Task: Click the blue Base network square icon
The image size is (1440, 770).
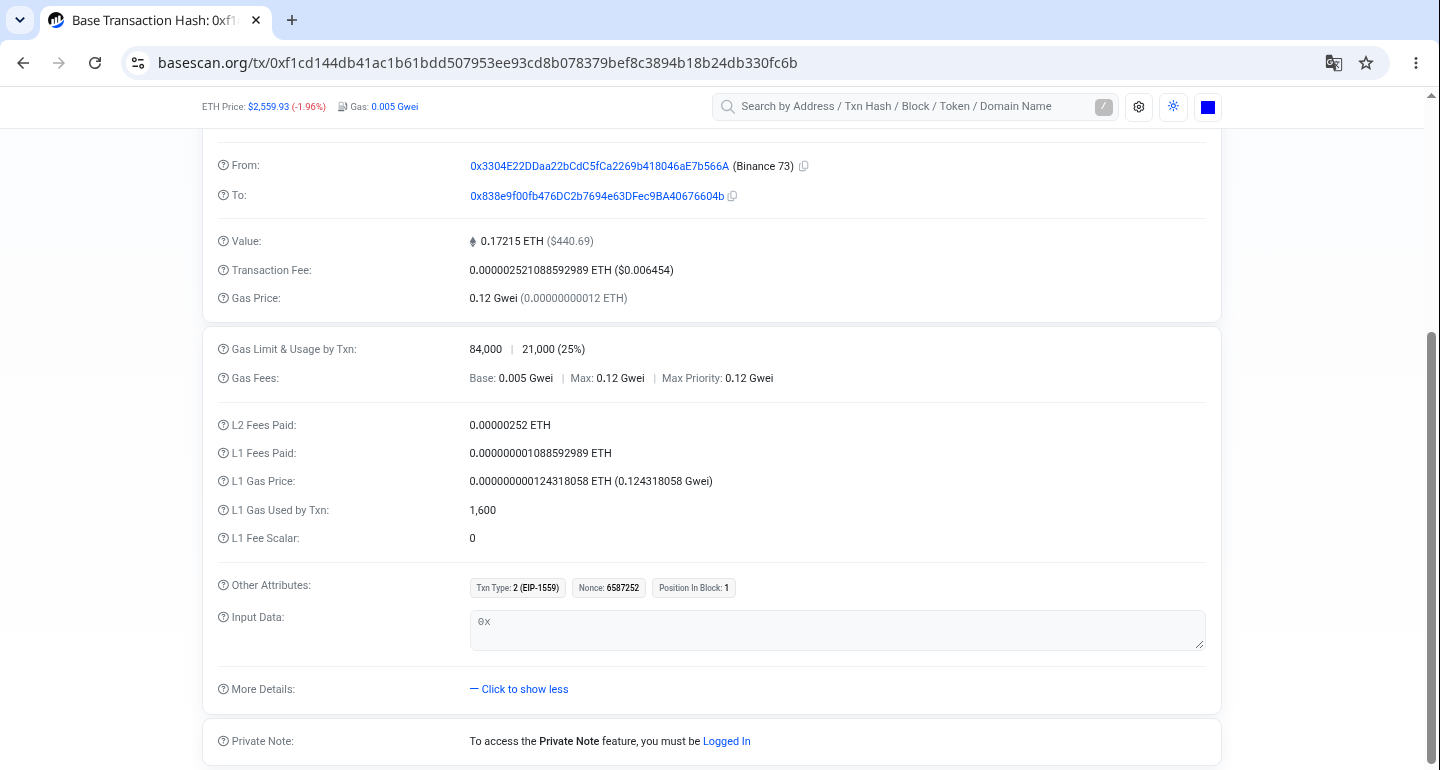Action: click(x=1208, y=107)
